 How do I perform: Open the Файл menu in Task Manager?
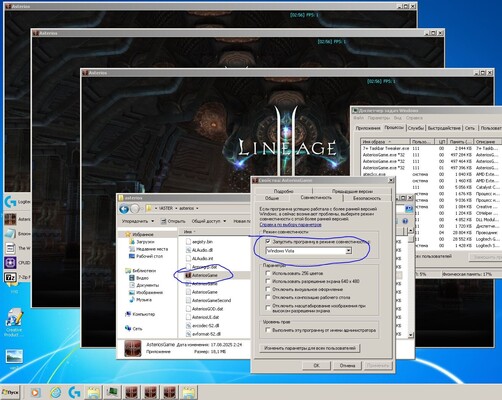[x=359, y=118]
